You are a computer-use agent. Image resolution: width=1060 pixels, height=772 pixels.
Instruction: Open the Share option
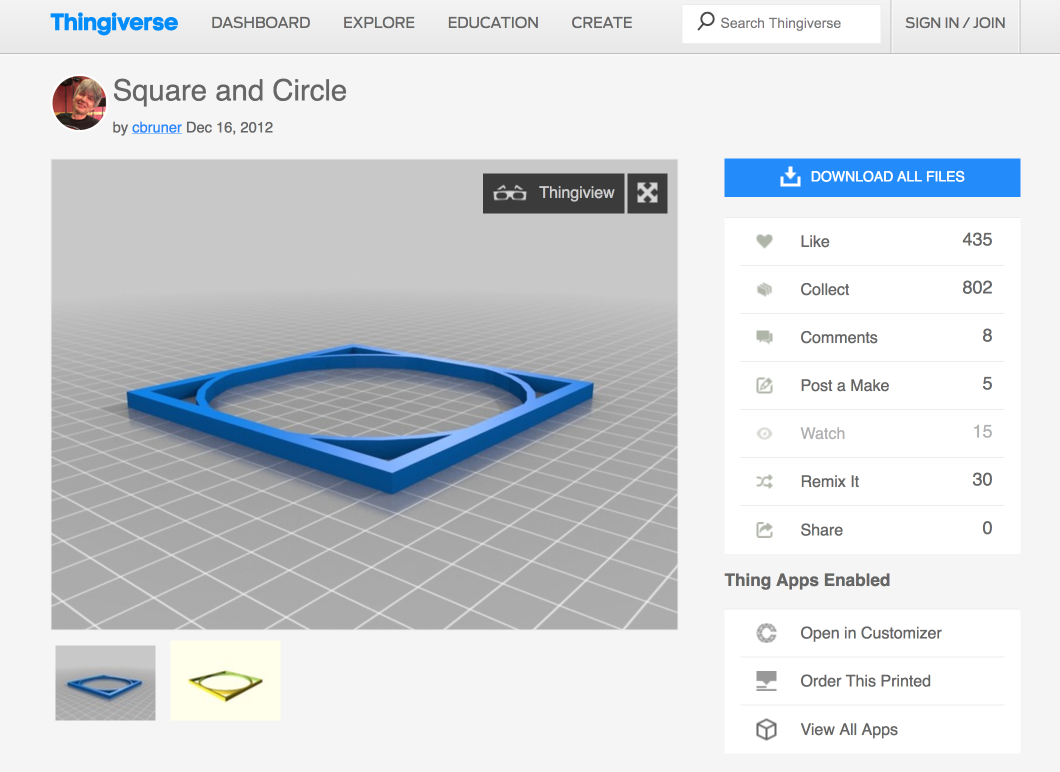821,530
